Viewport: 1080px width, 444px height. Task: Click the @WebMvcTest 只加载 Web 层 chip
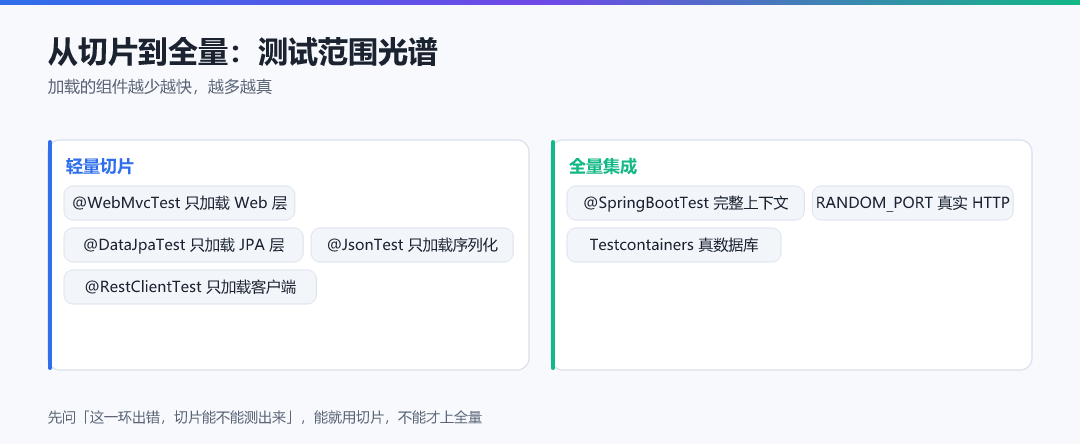tap(179, 203)
